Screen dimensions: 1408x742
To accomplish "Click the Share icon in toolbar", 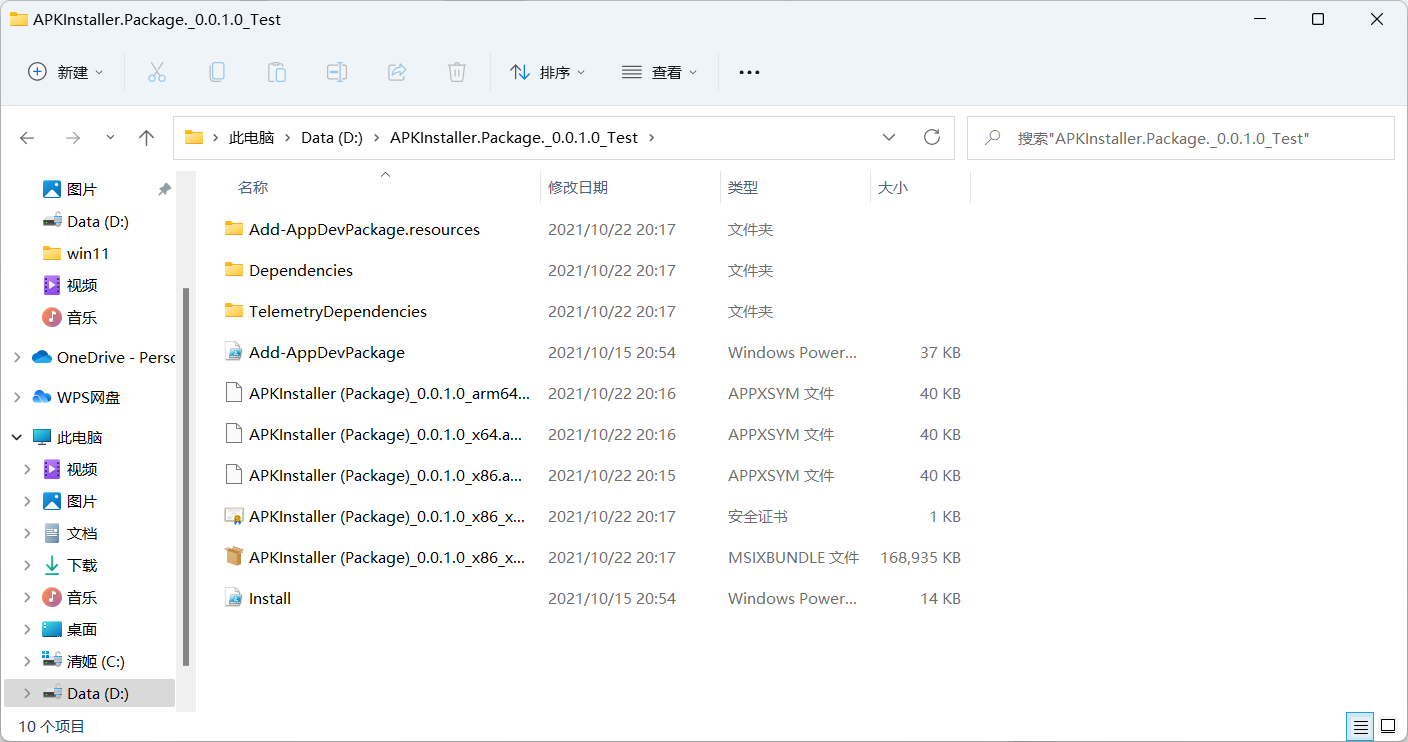I will 397,72.
